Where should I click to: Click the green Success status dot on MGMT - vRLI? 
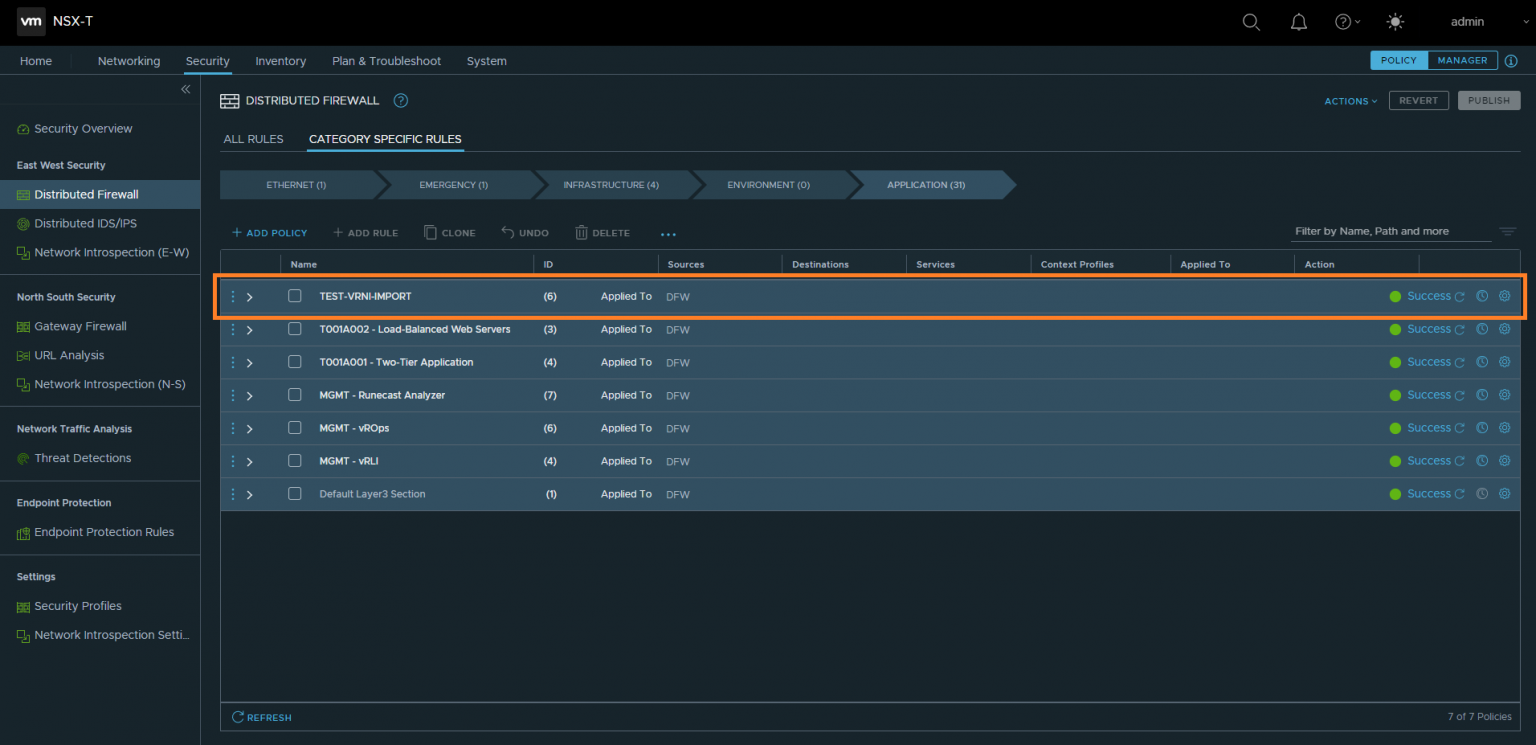(1396, 460)
